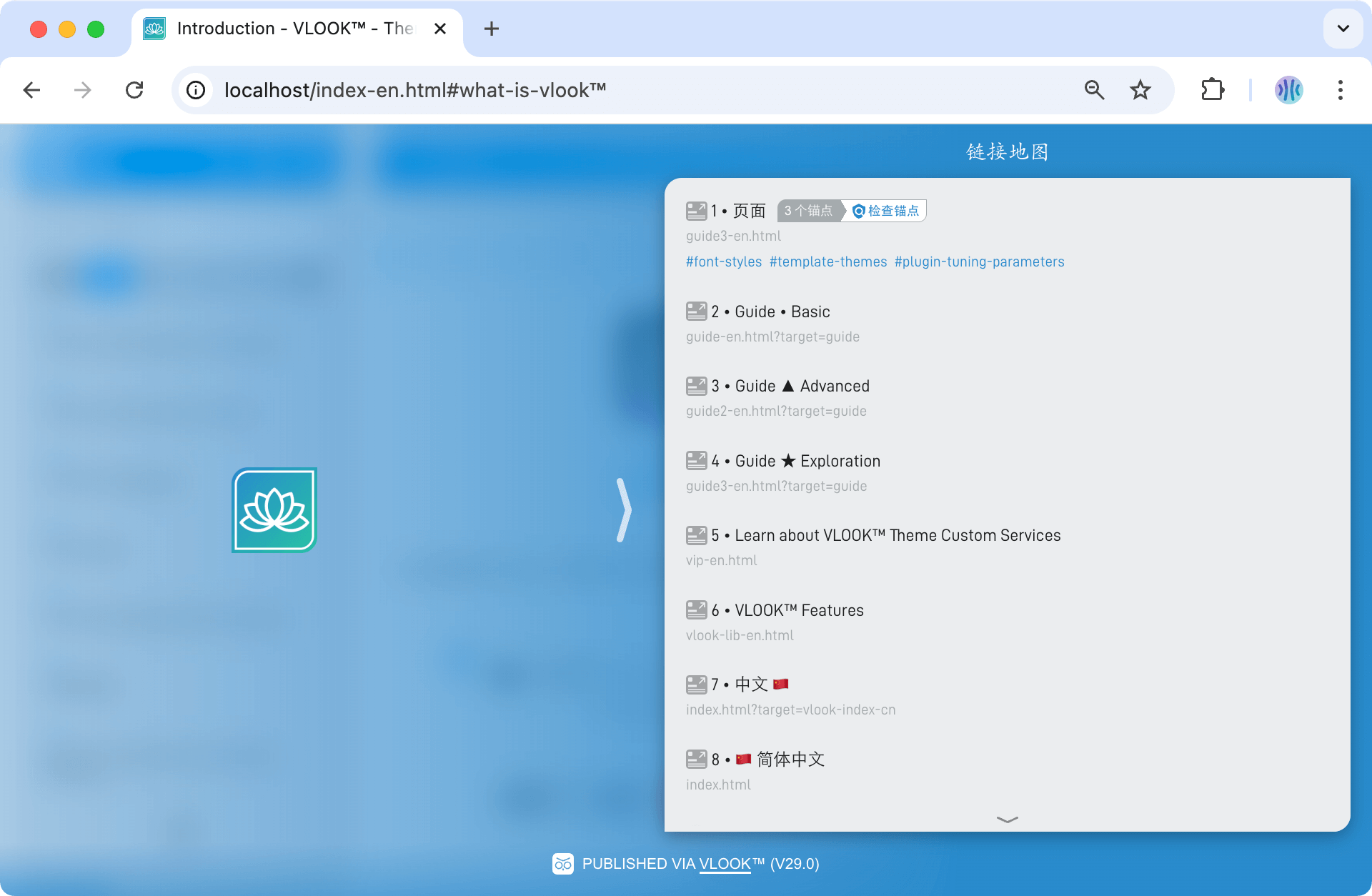Collapse the link map with the right chevron
The height and width of the screenshot is (896, 1372).
click(x=624, y=510)
